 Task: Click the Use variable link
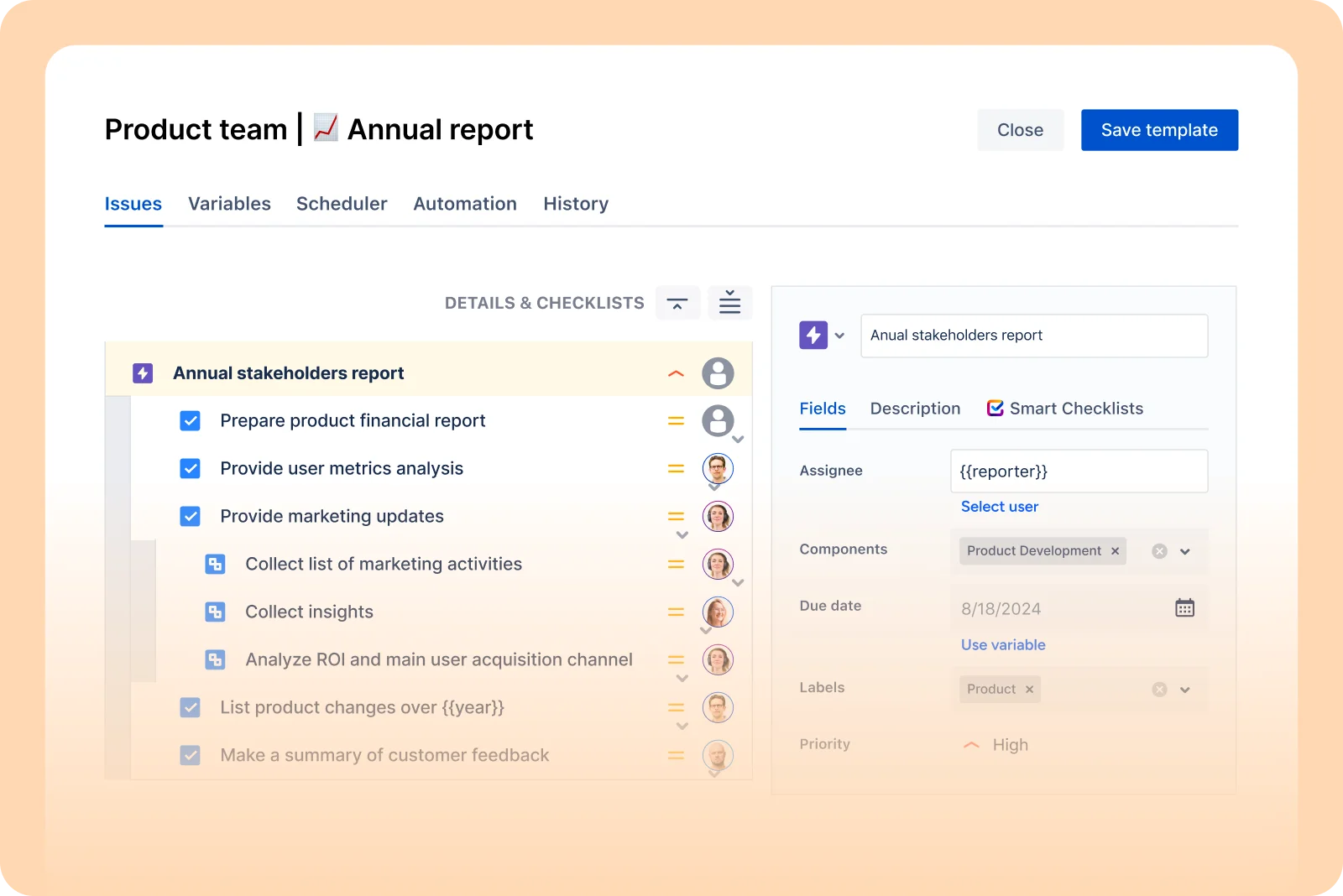(1003, 645)
